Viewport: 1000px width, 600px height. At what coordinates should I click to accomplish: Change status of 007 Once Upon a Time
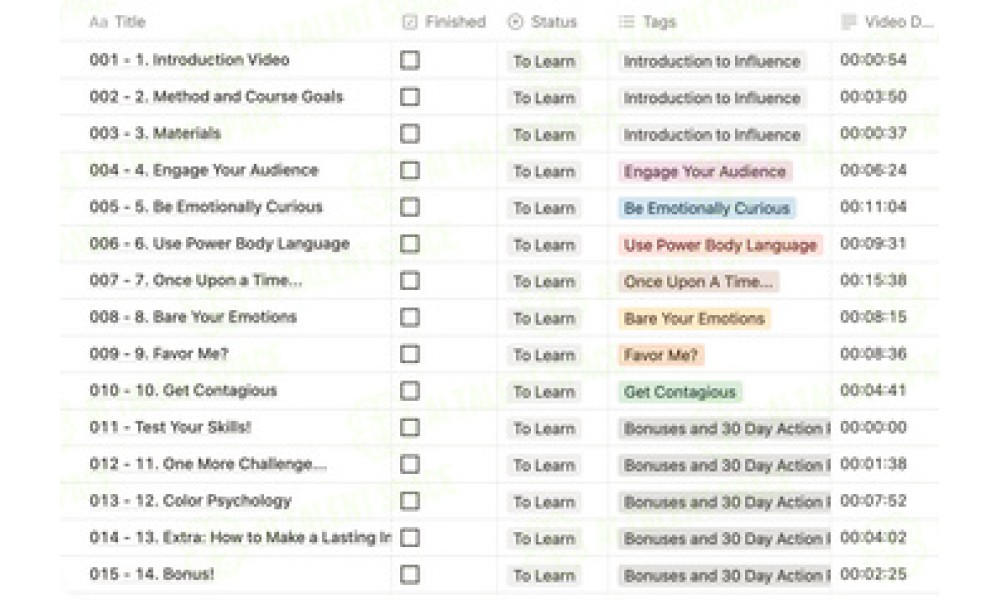[544, 281]
